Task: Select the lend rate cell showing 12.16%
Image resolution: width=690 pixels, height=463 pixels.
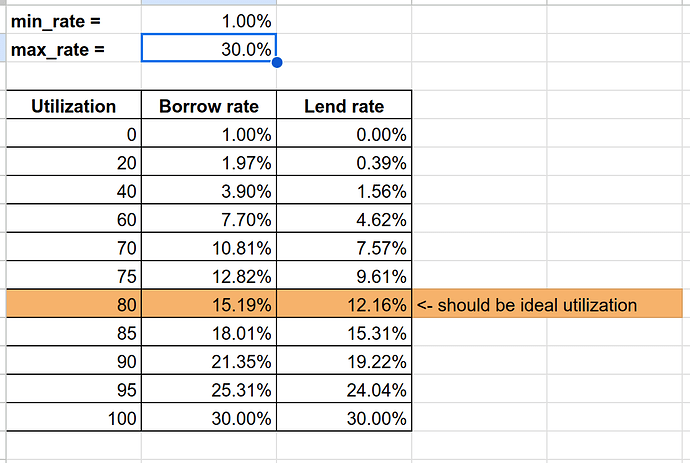Action: click(x=344, y=303)
